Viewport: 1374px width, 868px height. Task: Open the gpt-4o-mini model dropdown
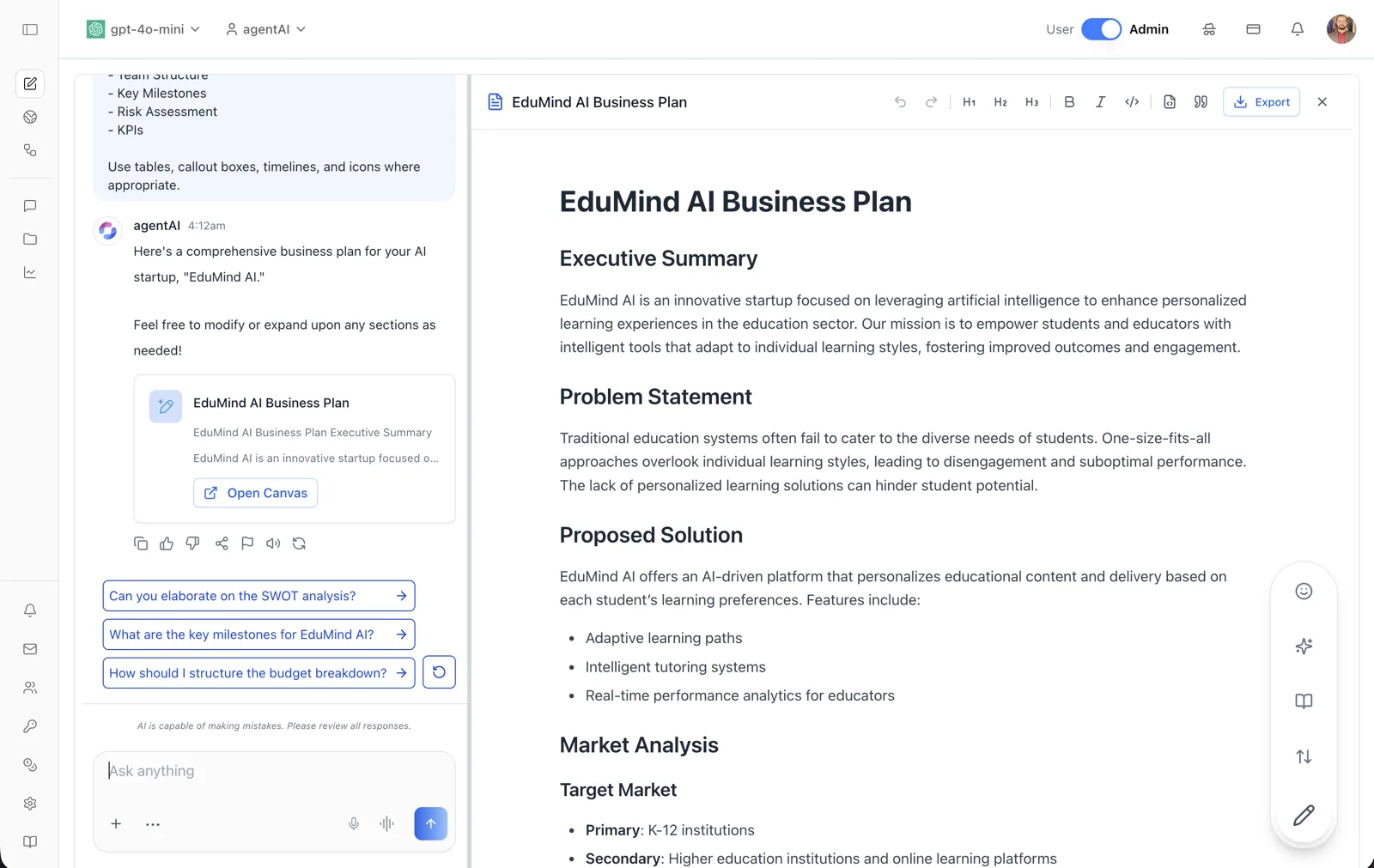pyautogui.click(x=143, y=29)
